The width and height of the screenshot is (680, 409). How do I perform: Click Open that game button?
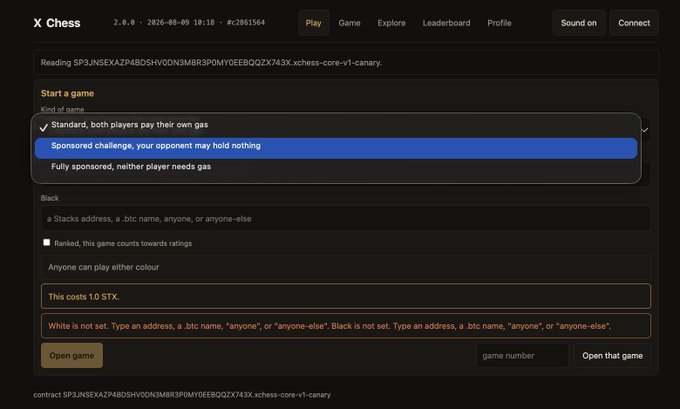[612, 356]
